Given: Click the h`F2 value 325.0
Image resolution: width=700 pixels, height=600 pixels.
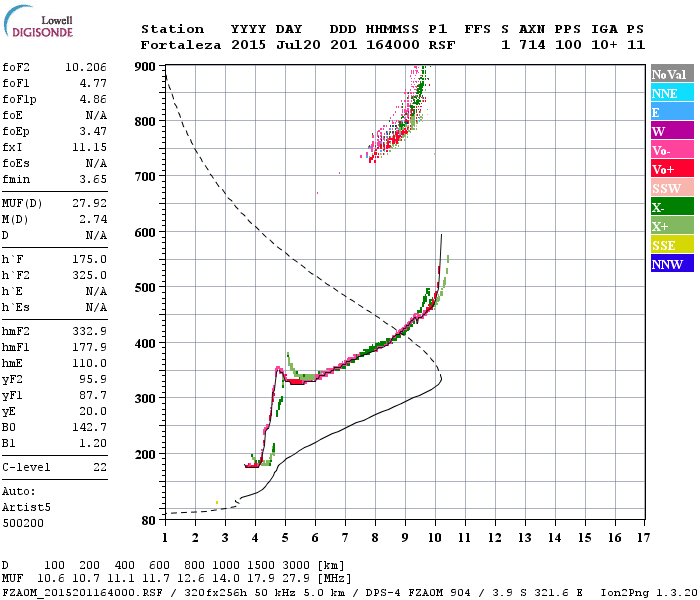Looking at the screenshot, I should (x=90, y=275).
